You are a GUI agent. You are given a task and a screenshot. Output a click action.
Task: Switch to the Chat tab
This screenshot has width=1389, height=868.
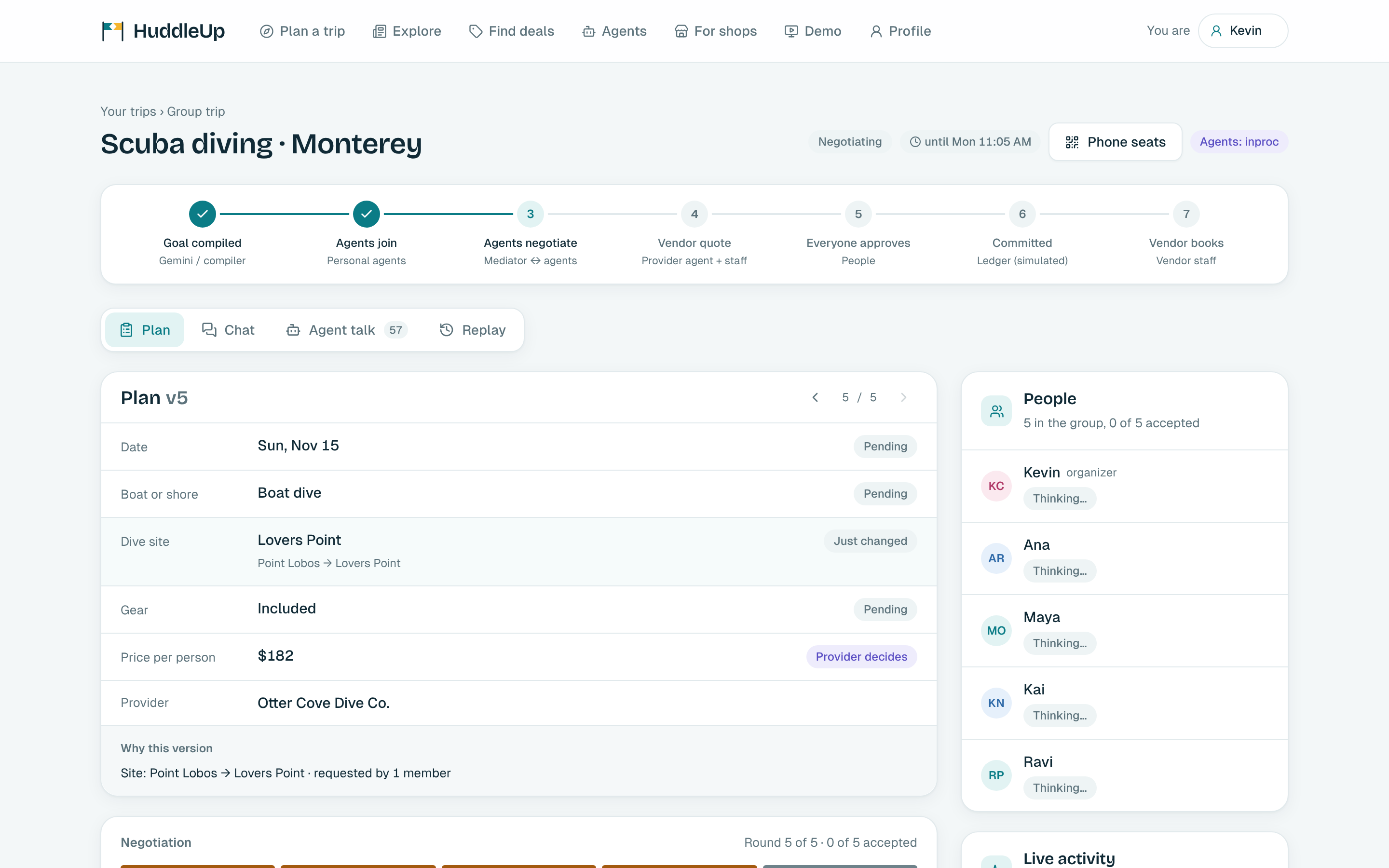click(228, 330)
